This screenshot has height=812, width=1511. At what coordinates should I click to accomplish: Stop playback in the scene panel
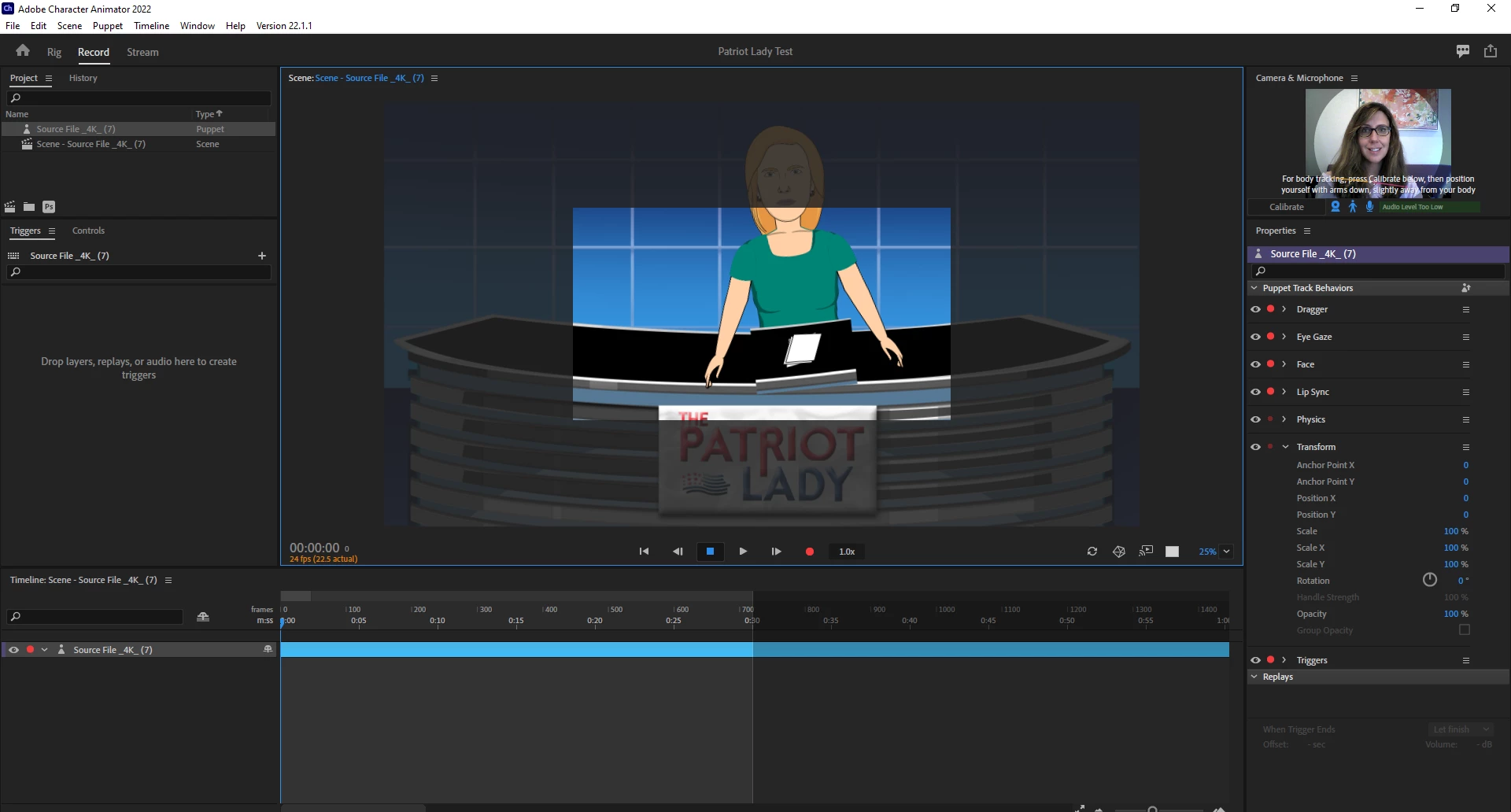click(710, 552)
